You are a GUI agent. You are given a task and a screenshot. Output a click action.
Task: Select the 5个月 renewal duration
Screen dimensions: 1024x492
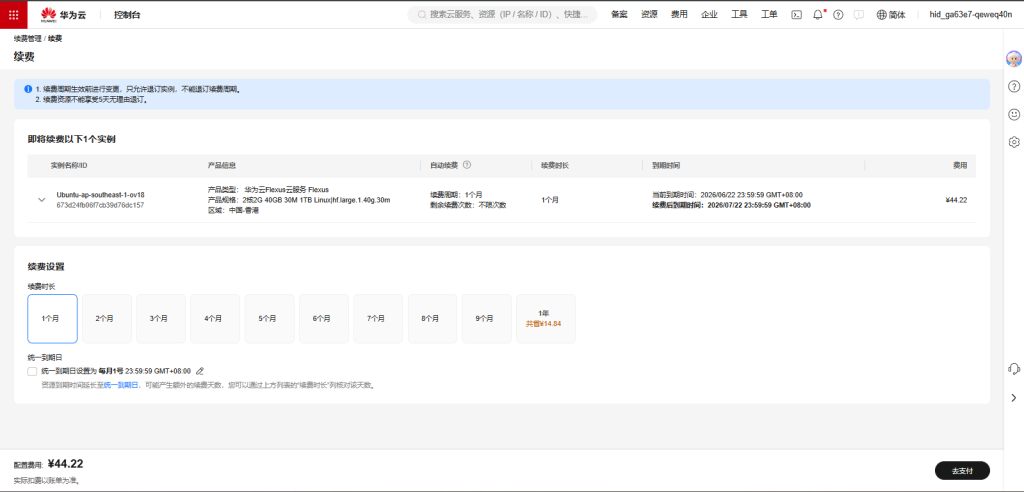[269, 319]
